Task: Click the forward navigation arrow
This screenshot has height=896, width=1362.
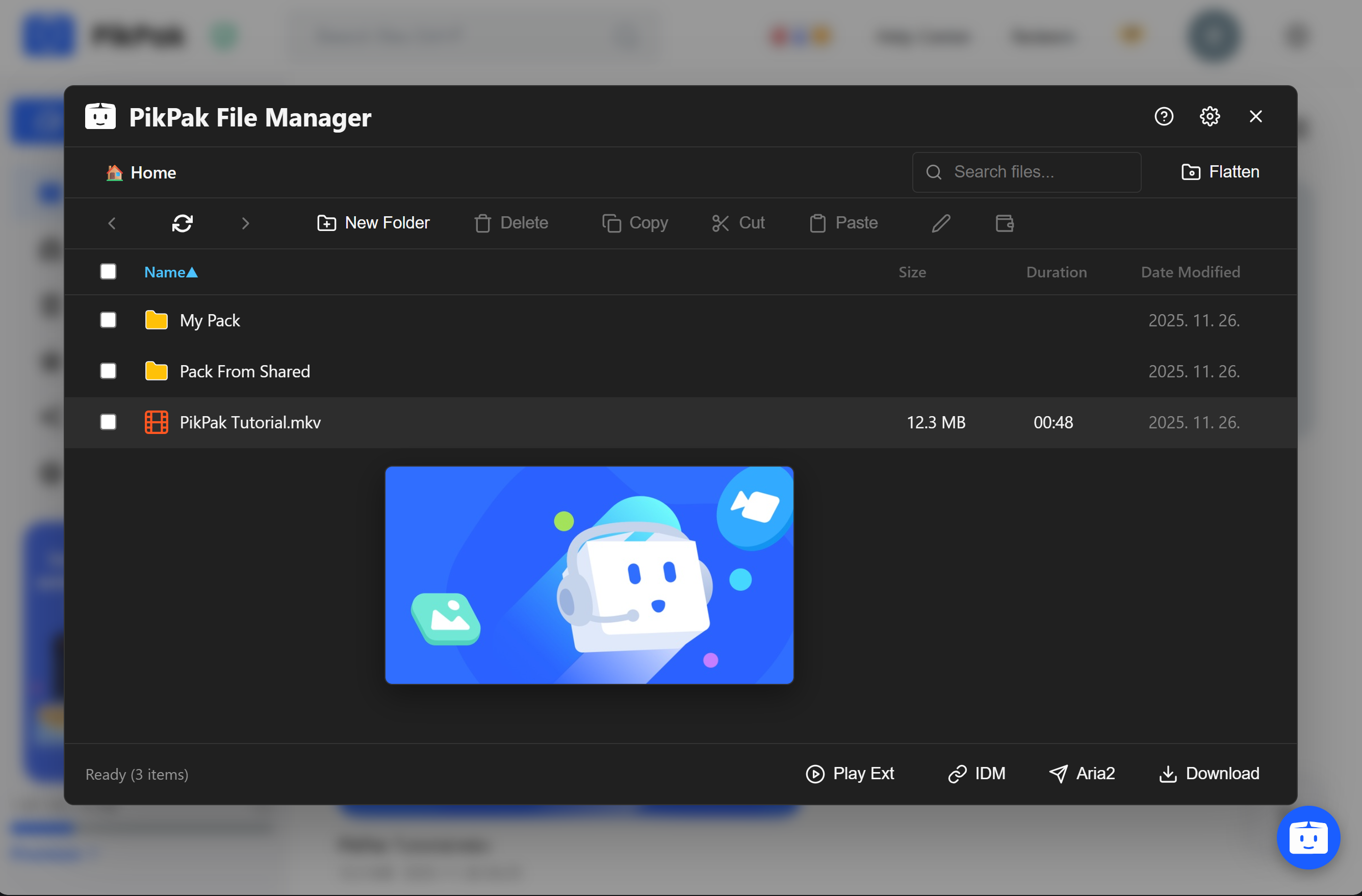Action: 245,223
